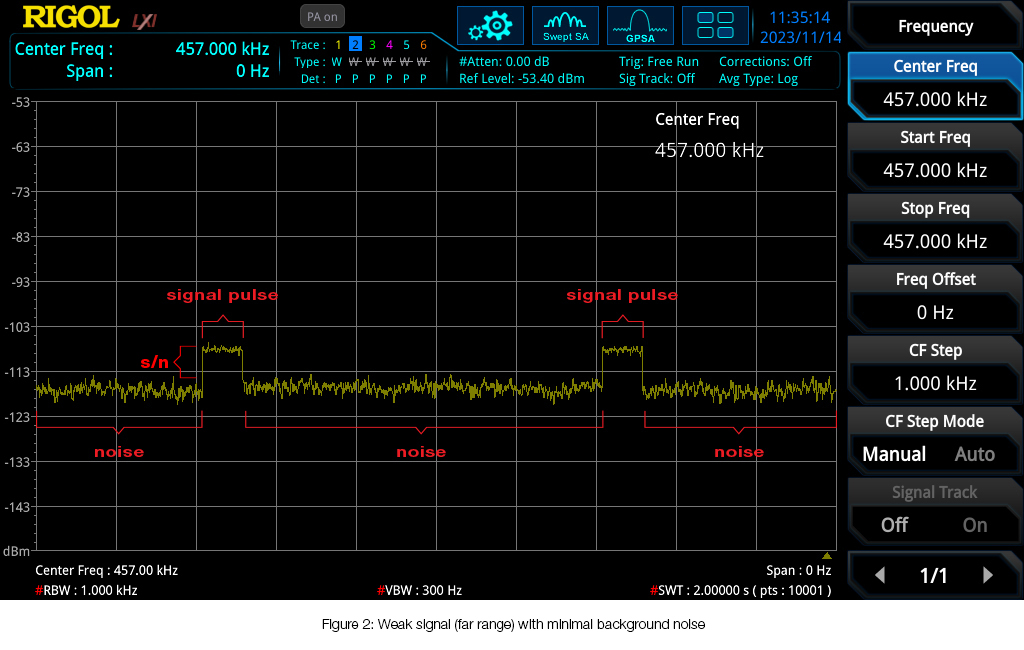Screen dimensions: 1024x650
Task: Click the RIGOL logo
Action: tap(71, 18)
